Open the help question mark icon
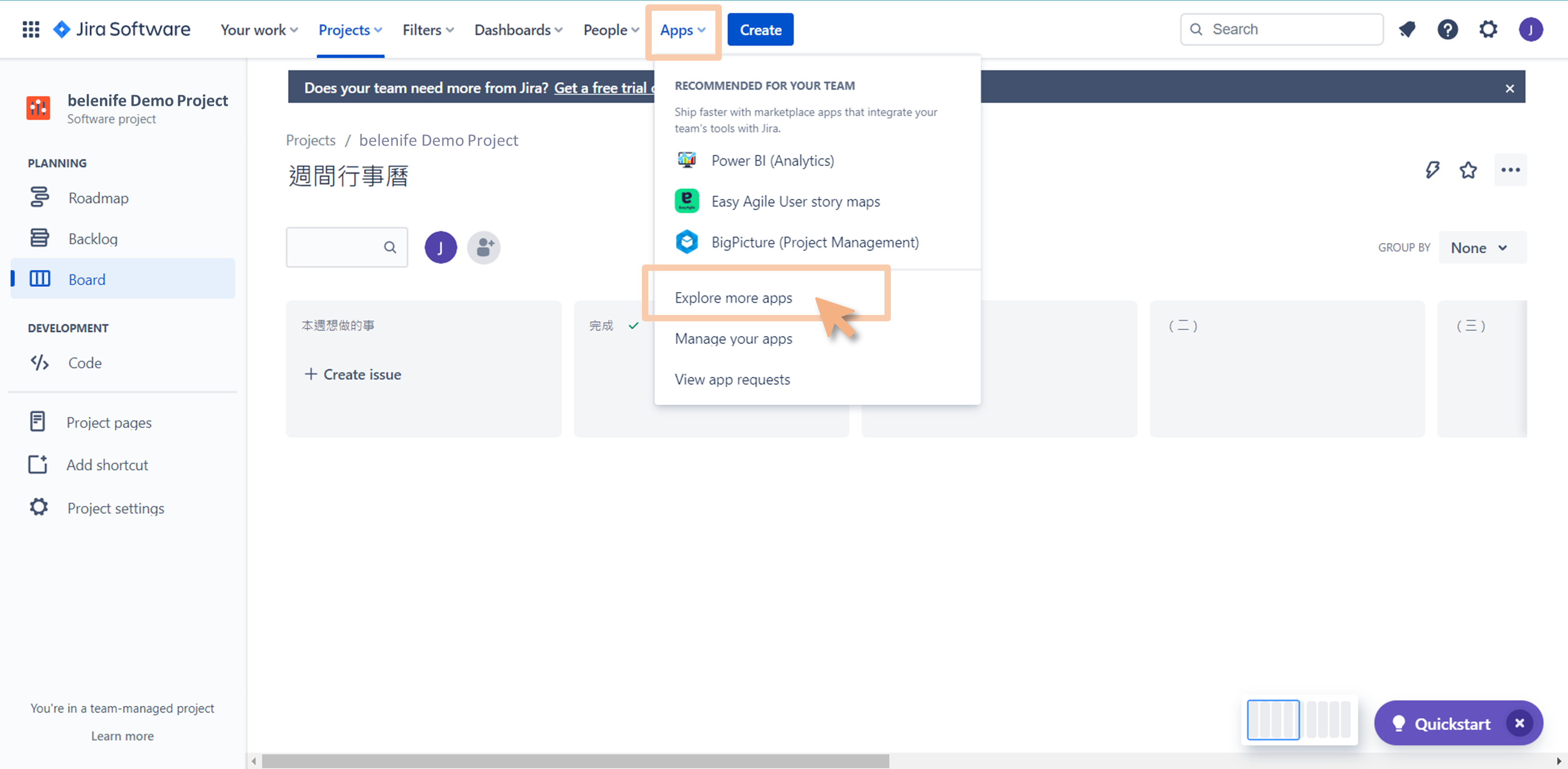1568x769 pixels. click(x=1447, y=29)
